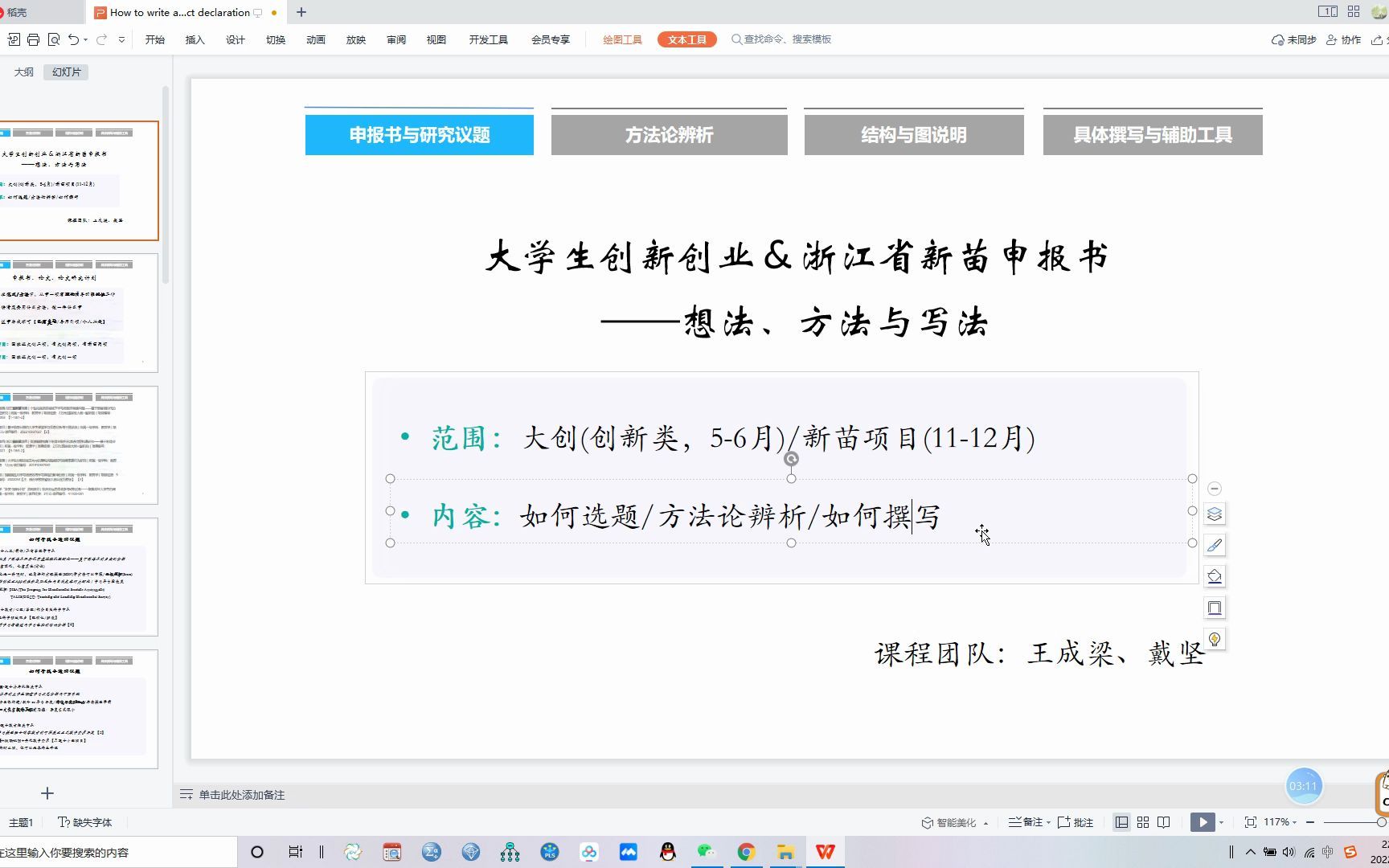Viewport: 1389px width, 868px height.
Task: Click the zoom out minus icon
Action: [1310, 822]
